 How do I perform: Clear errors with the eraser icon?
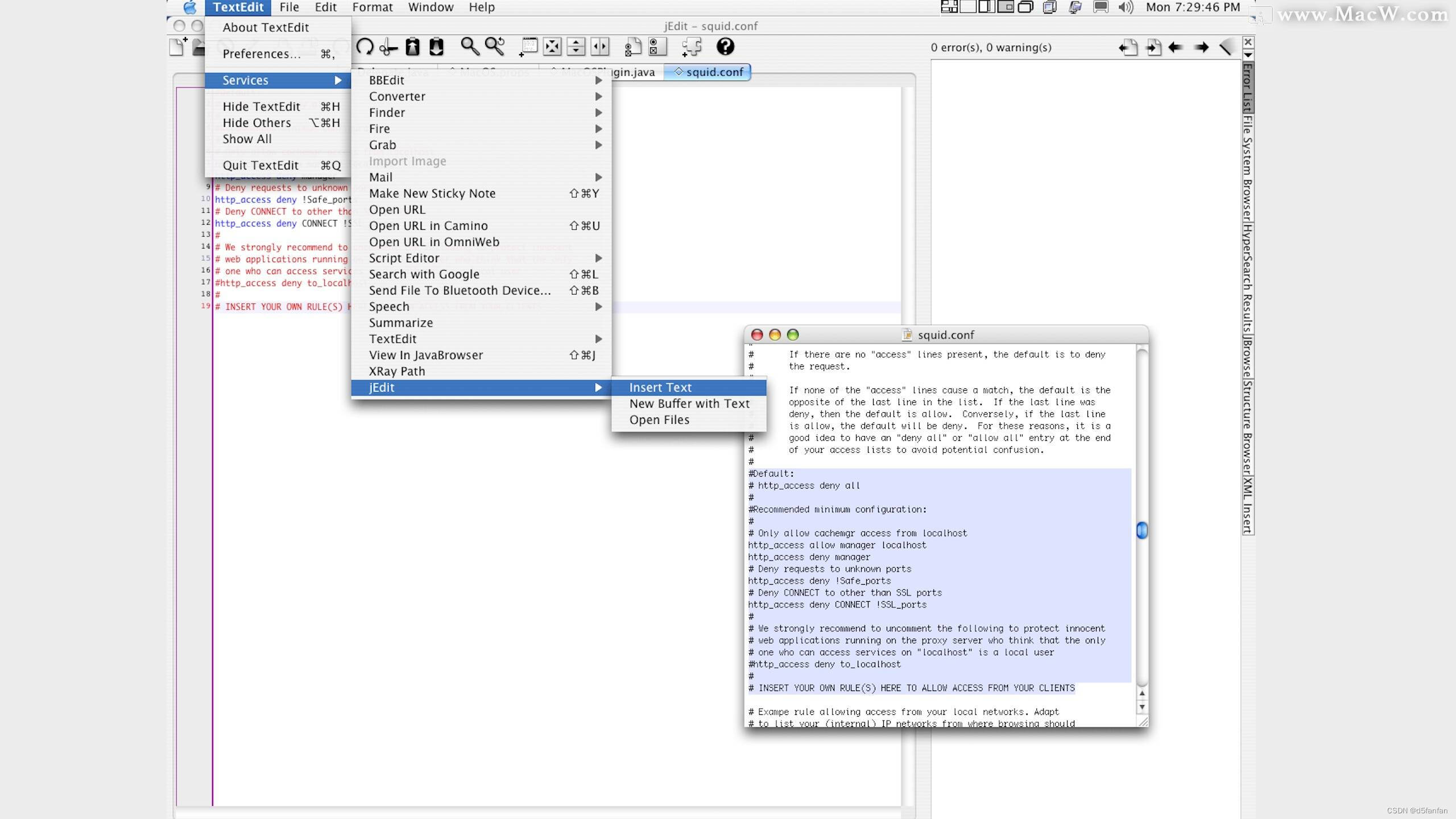pyautogui.click(x=1226, y=48)
